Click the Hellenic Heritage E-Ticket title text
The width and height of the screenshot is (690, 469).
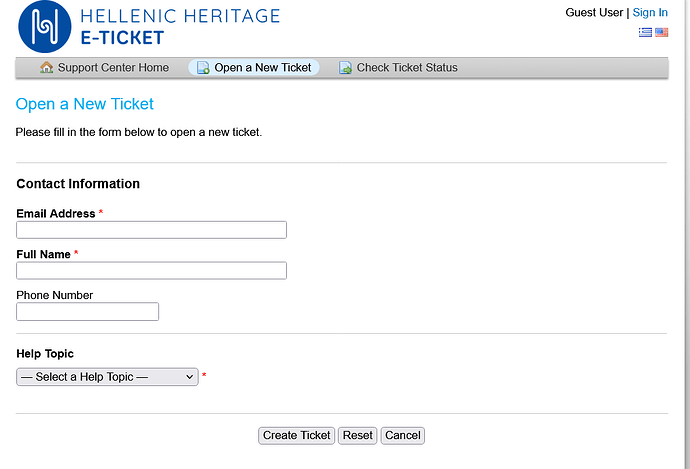(x=180, y=27)
